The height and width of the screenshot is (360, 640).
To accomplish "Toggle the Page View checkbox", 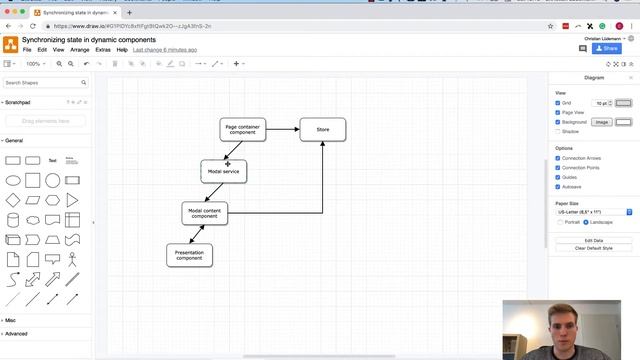I will 558,112.
